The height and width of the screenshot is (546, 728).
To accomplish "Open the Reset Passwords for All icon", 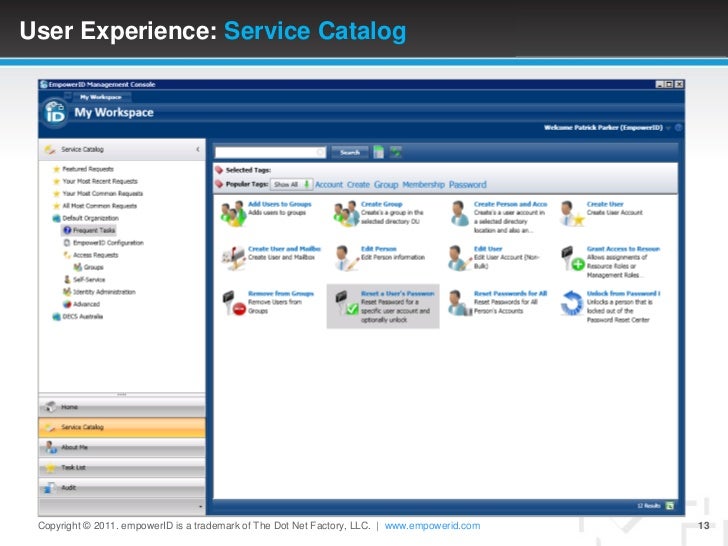I will 460,303.
